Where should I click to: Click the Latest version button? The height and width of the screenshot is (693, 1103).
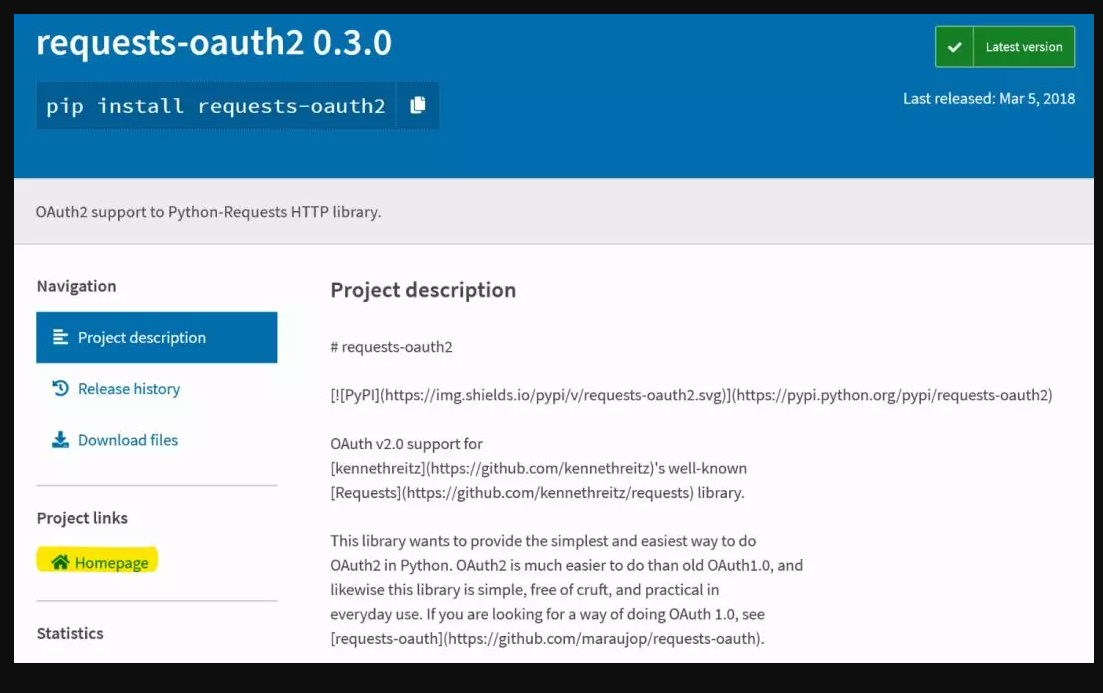(1005, 47)
